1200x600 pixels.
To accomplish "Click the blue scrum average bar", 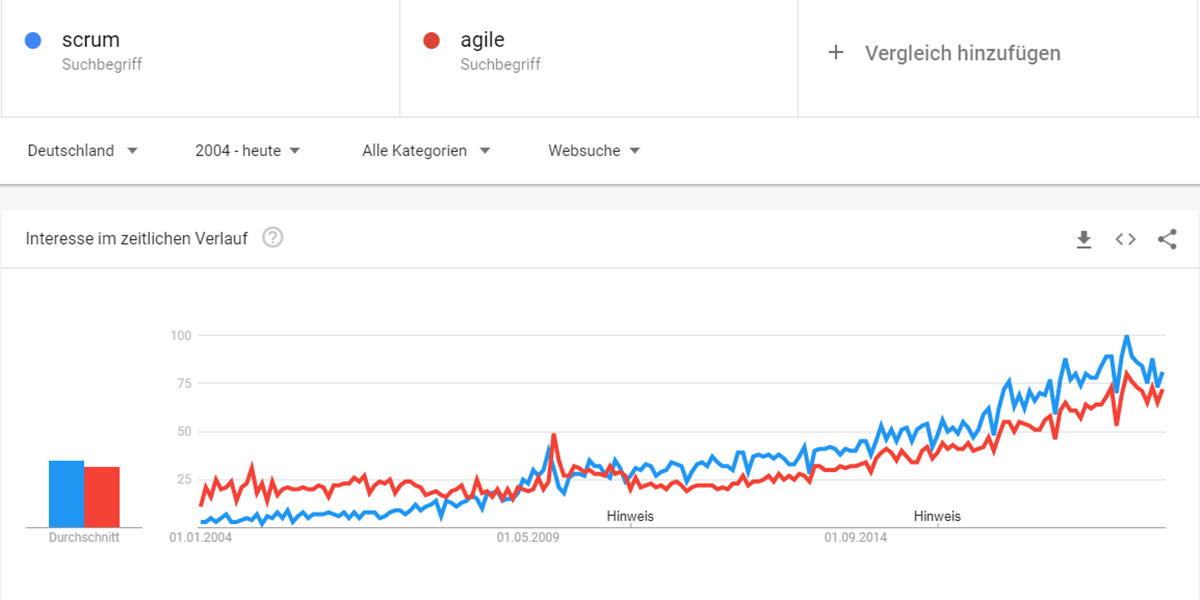I will (66, 494).
